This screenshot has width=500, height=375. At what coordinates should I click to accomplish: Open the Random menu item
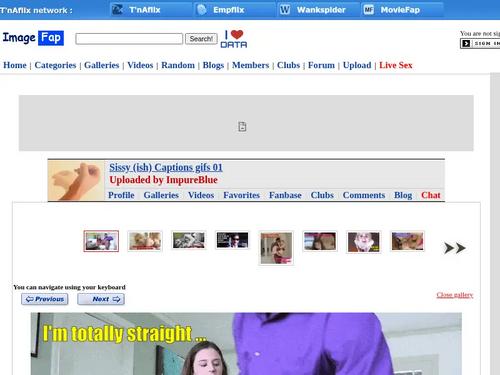[178, 65]
